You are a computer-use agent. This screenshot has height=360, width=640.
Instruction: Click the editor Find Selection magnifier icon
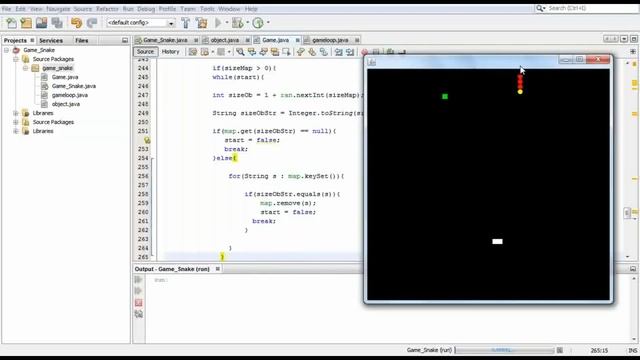(x=240, y=52)
